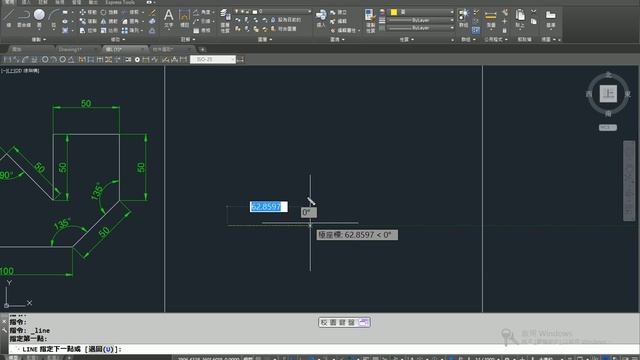Click the East label on ViewCube compass

click(627, 94)
